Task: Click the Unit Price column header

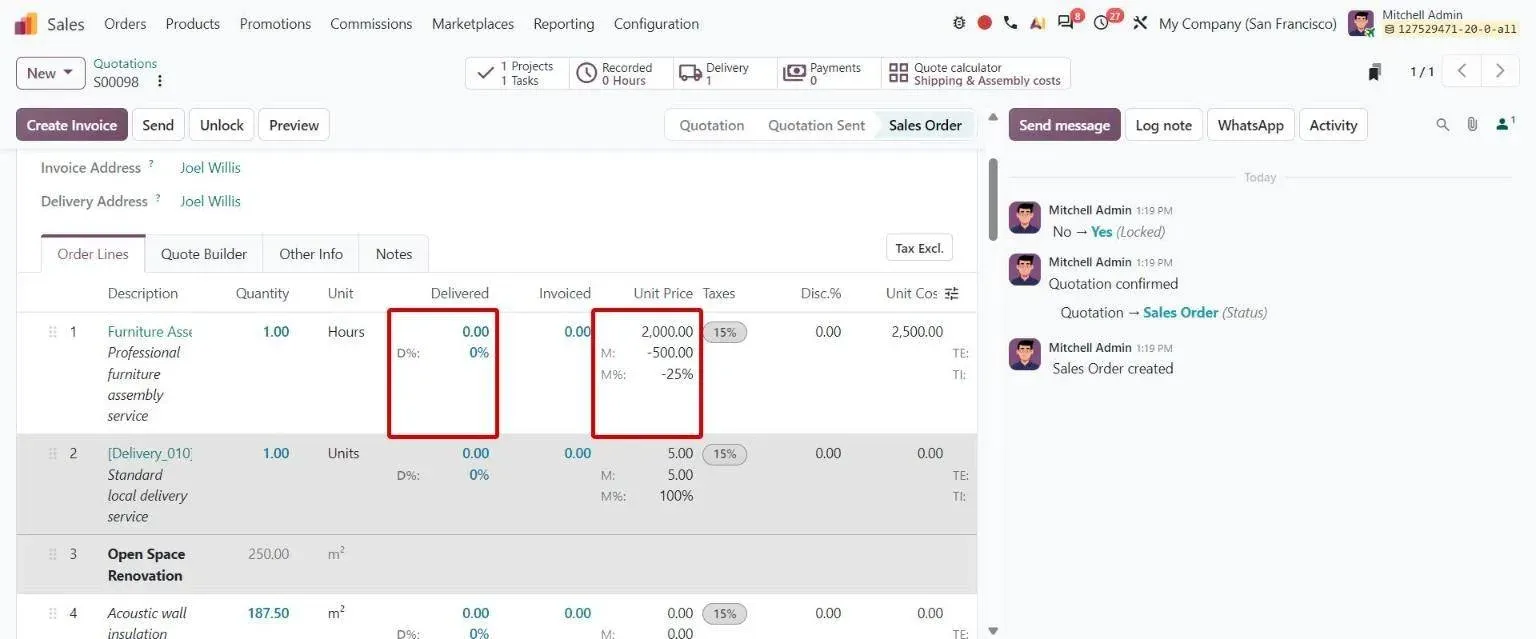Action: [x=663, y=293]
